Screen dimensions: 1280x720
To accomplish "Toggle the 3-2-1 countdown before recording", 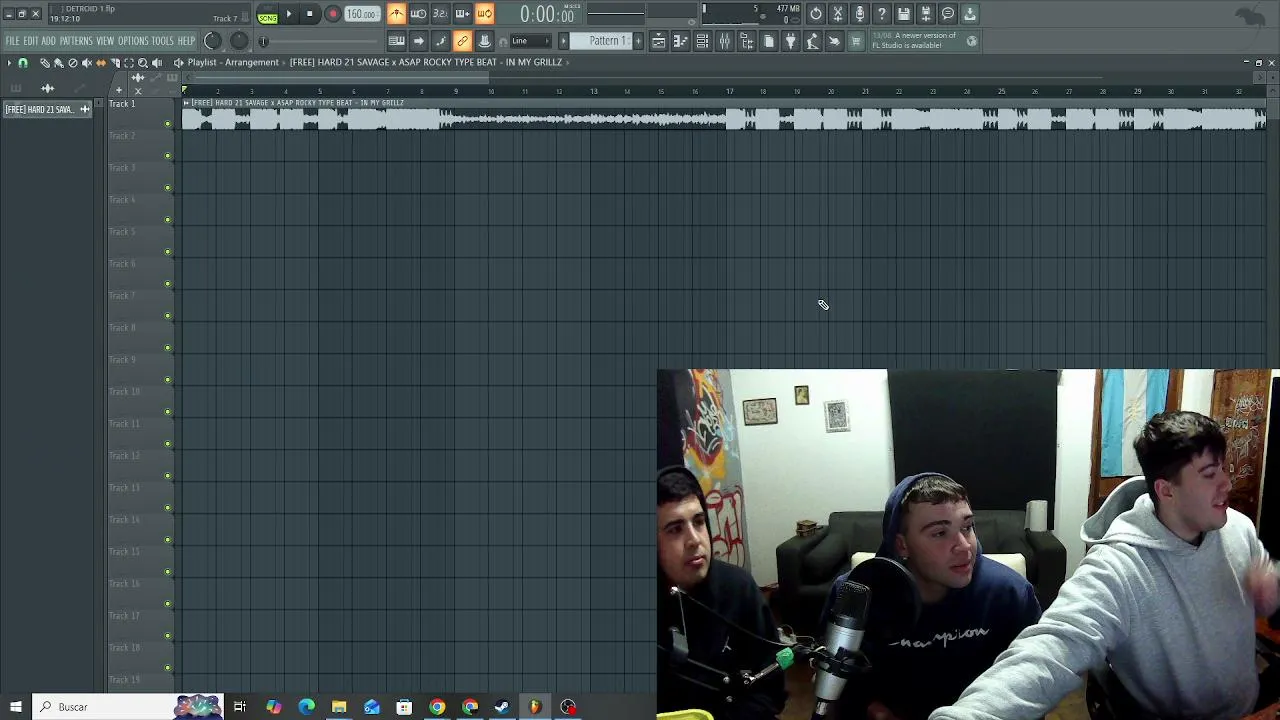I will click(440, 14).
